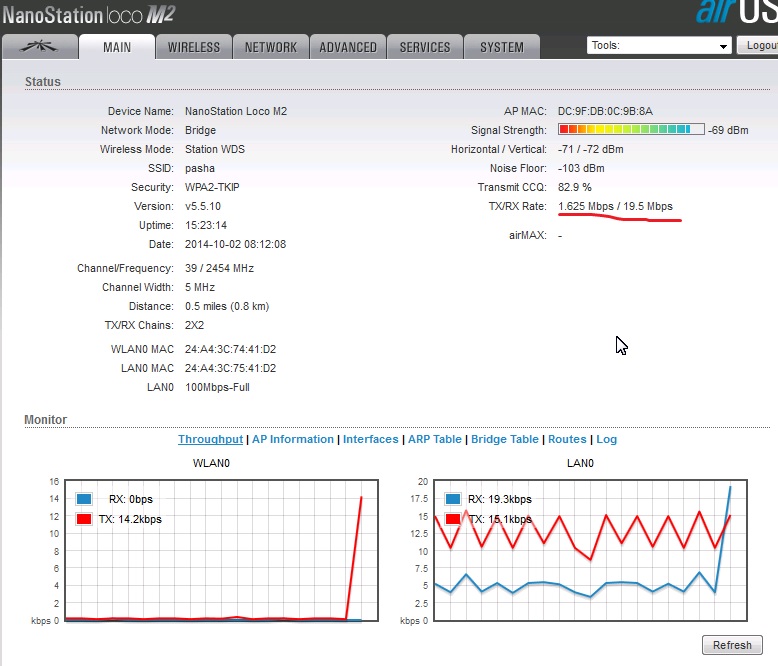Click the WLAN0 throughput graph

tap(221, 550)
